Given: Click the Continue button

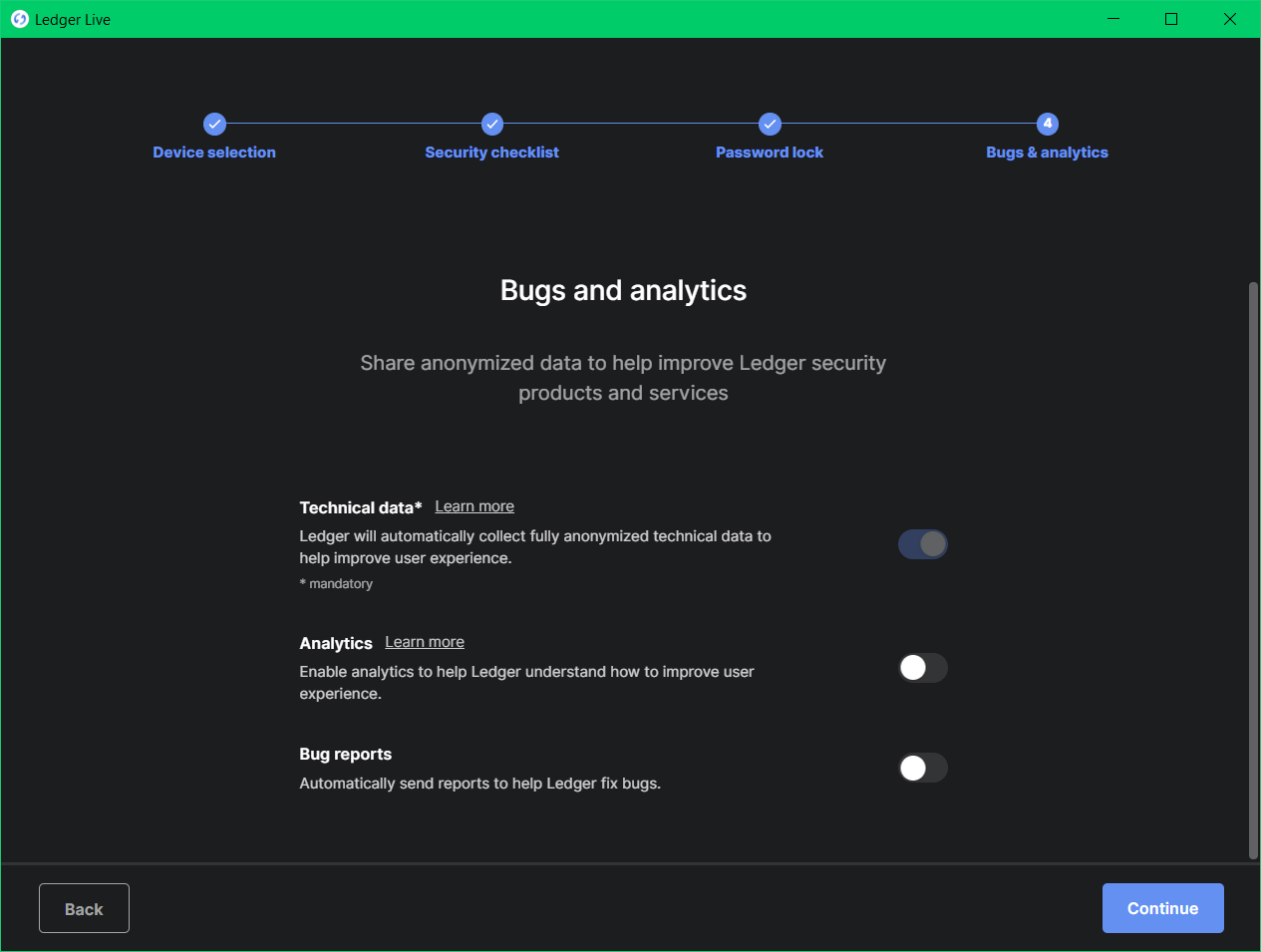Looking at the screenshot, I should tap(1163, 908).
